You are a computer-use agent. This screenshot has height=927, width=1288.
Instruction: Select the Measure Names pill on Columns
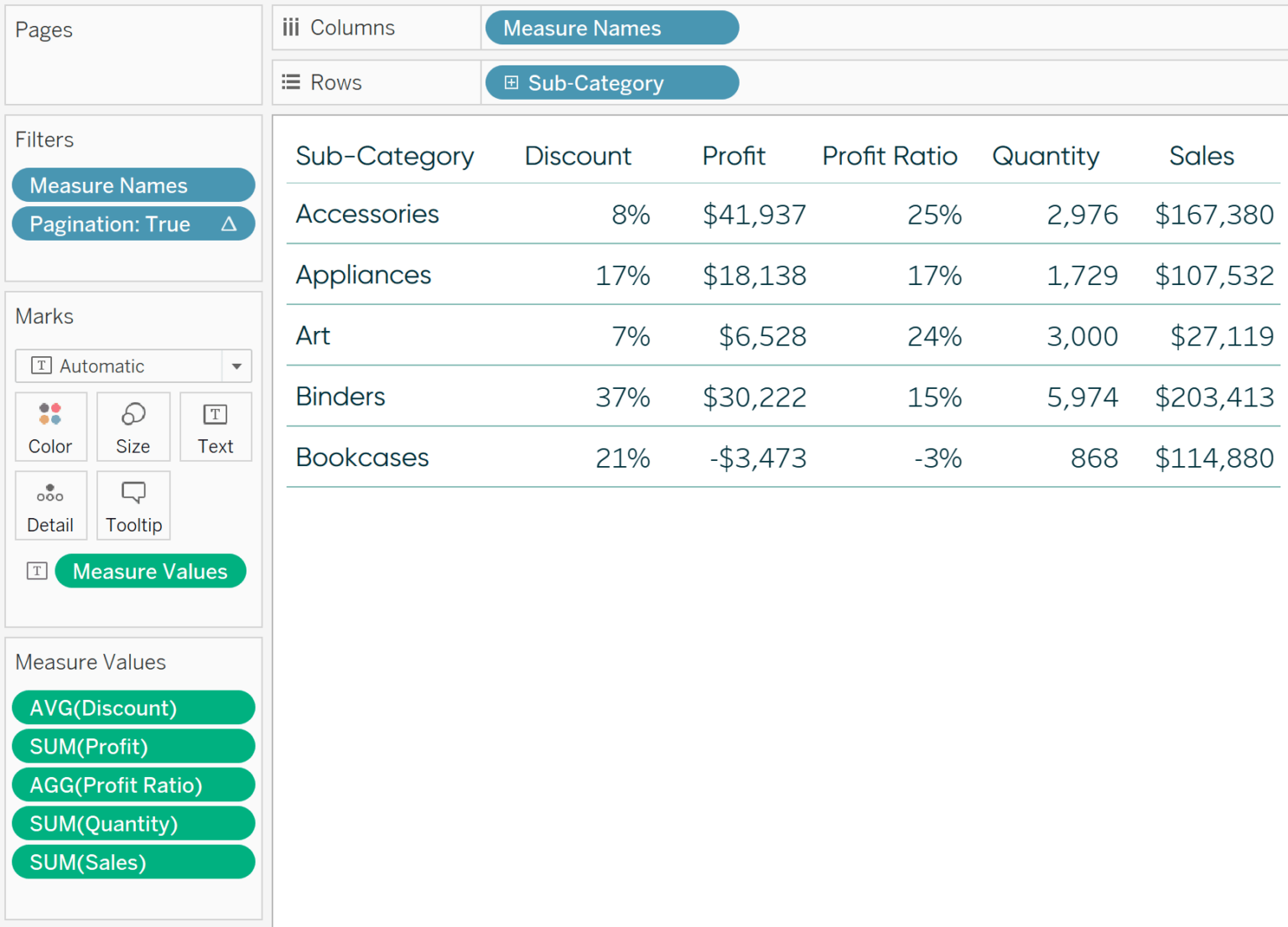611,27
